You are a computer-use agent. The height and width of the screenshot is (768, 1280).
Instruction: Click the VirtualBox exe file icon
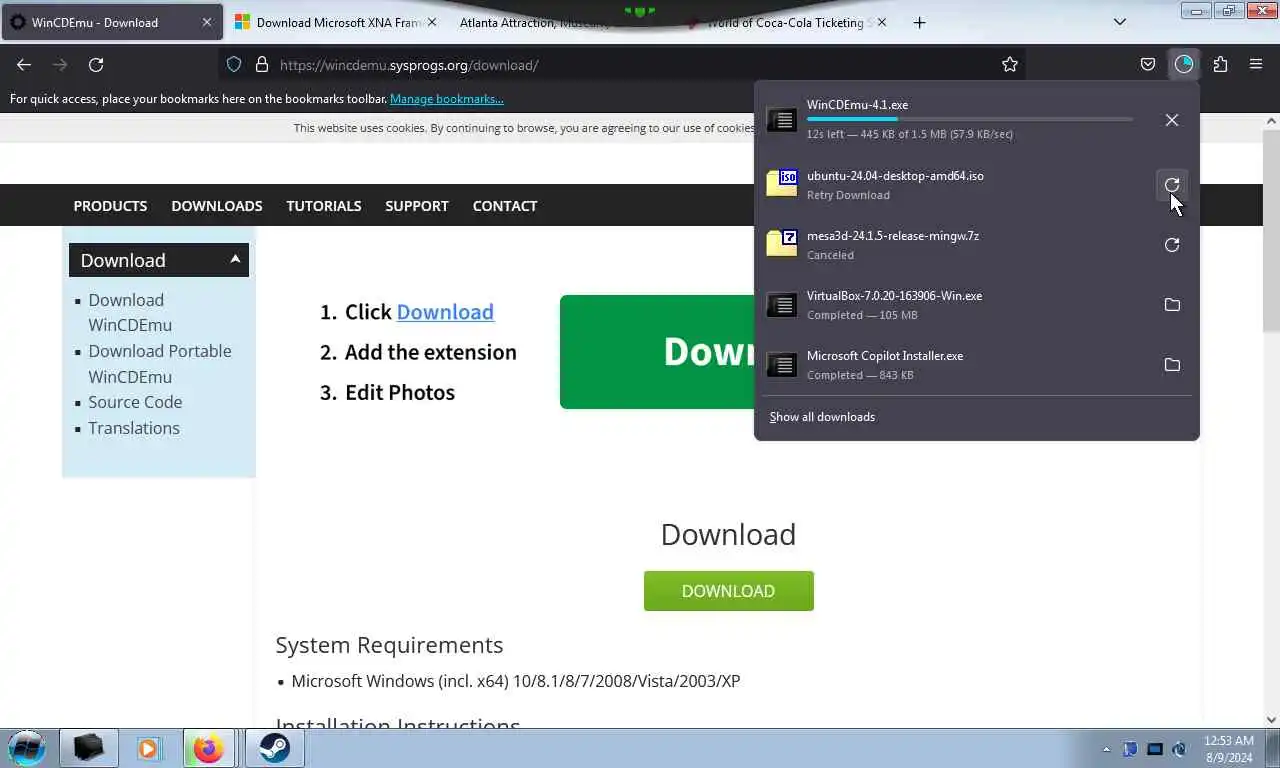[782, 304]
